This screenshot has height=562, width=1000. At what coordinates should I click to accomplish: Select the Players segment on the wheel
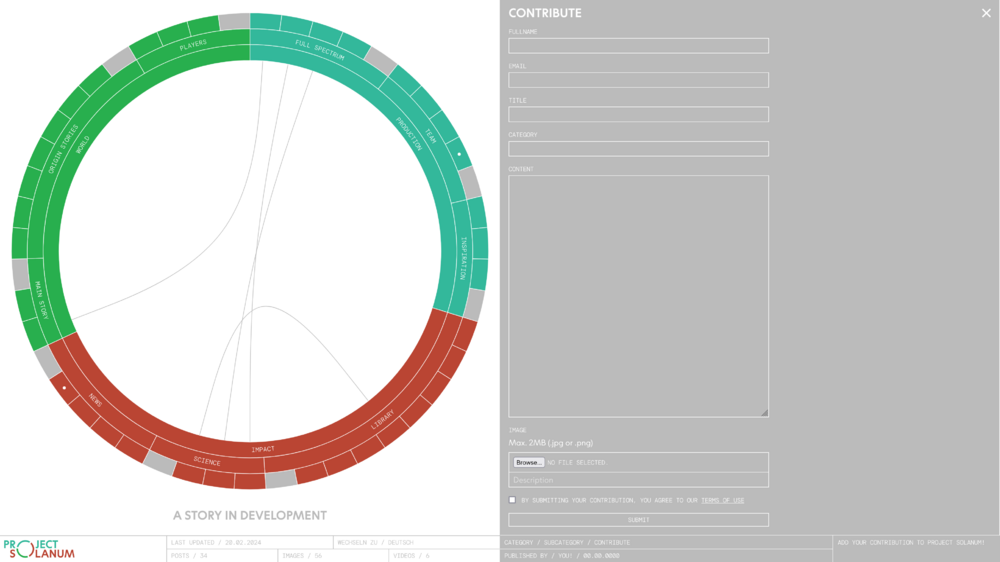click(193, 45)
